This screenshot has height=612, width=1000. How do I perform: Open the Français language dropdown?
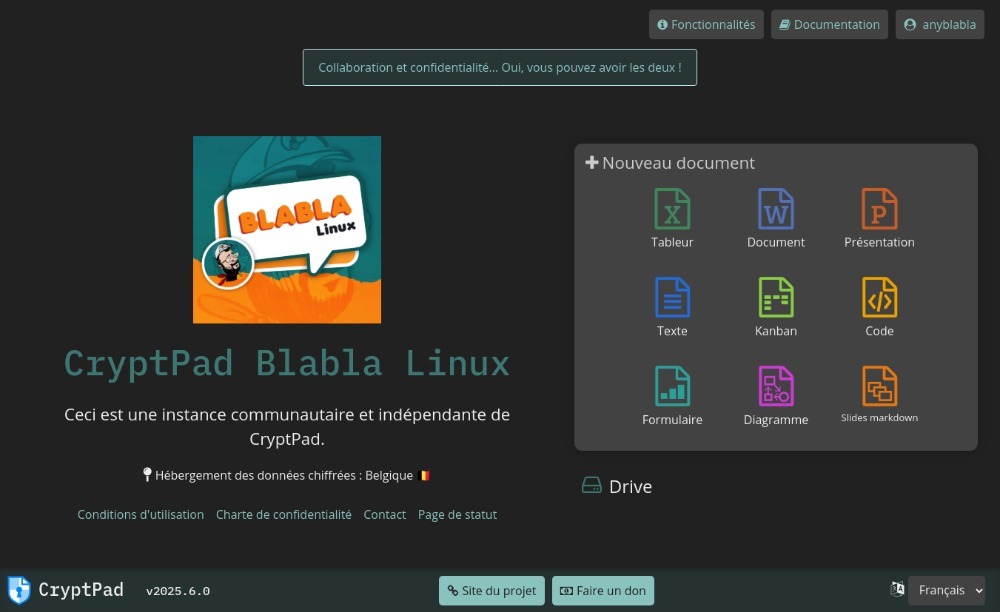[946, 591]
